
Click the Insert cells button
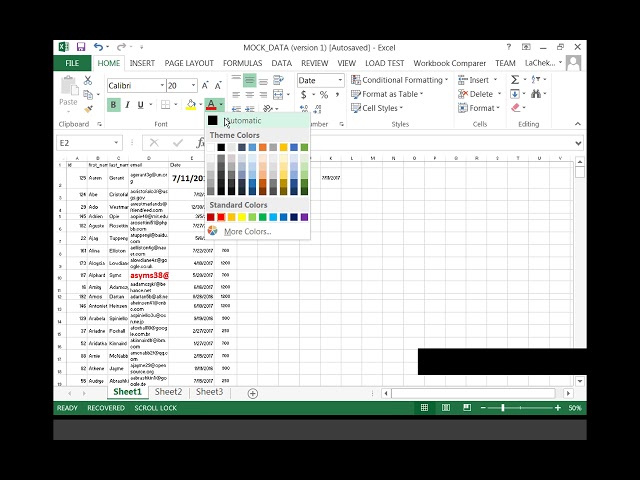(478, 80)
